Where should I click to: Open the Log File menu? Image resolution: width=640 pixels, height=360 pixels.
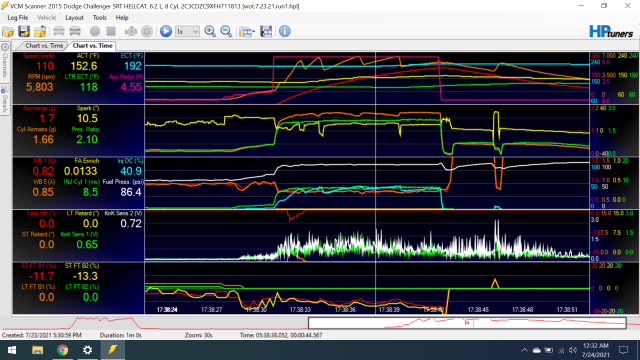[18, 18]
